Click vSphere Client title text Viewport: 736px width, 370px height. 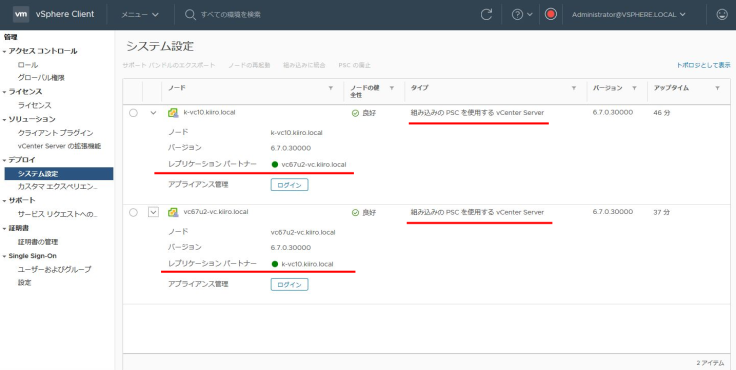(65, 14)
